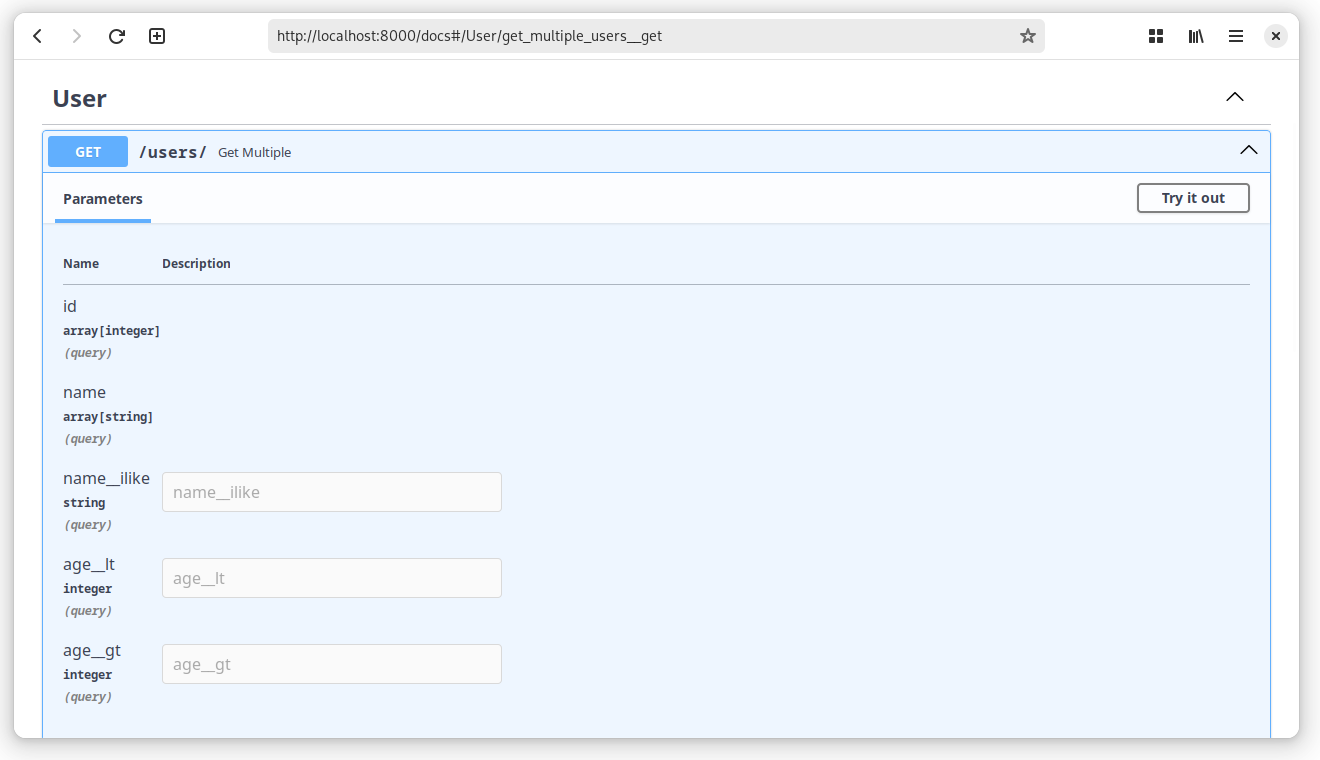Click the forward navigation arrow
This screenshot has height=760, width=1320.
(x=77, y=36)
